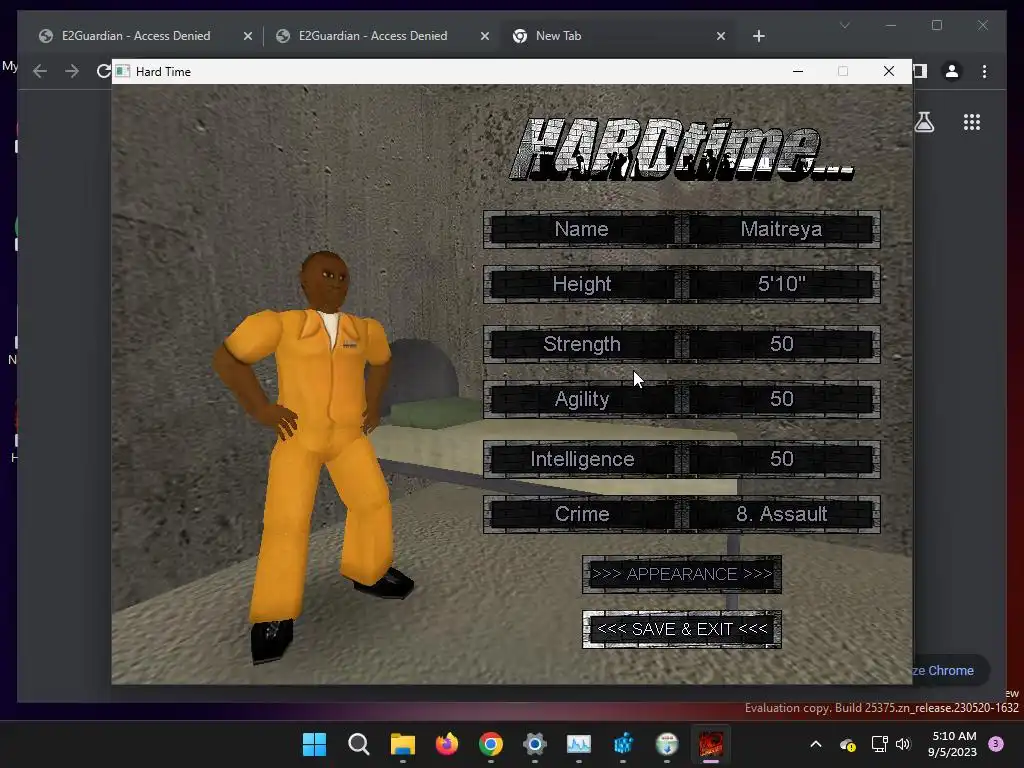Image resolution: width=1024 pixels, height=768 pixels.
Task: Minimize the Hard Time window
Action: (797, 71)
